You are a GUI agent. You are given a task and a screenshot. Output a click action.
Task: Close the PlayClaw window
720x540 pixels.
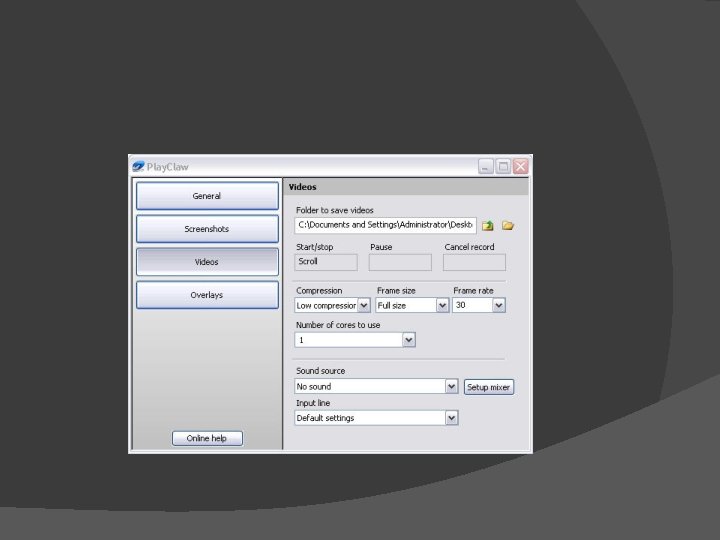point(521,166)
